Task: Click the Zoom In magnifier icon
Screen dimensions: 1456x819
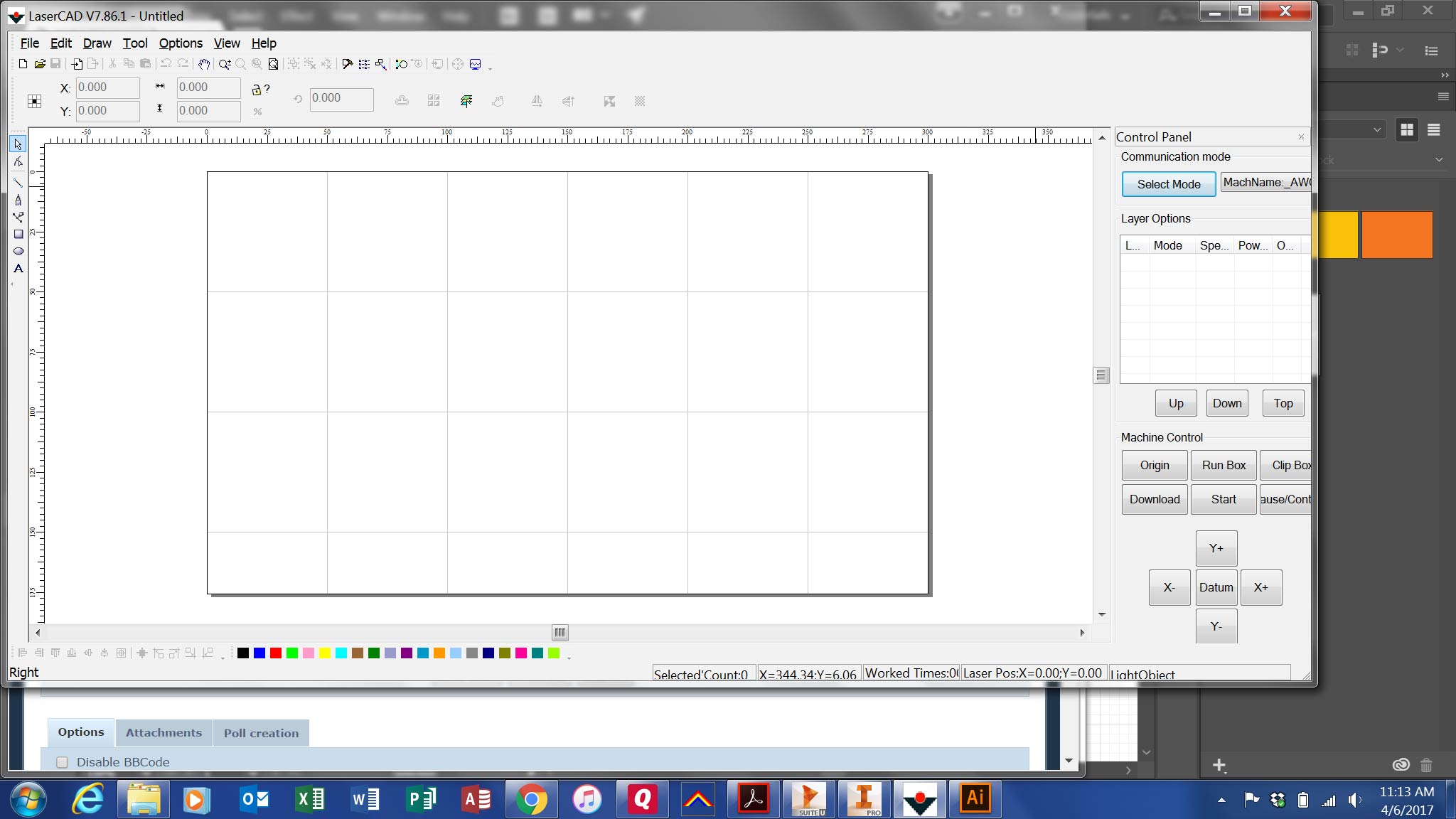Action: click(225, 64)
